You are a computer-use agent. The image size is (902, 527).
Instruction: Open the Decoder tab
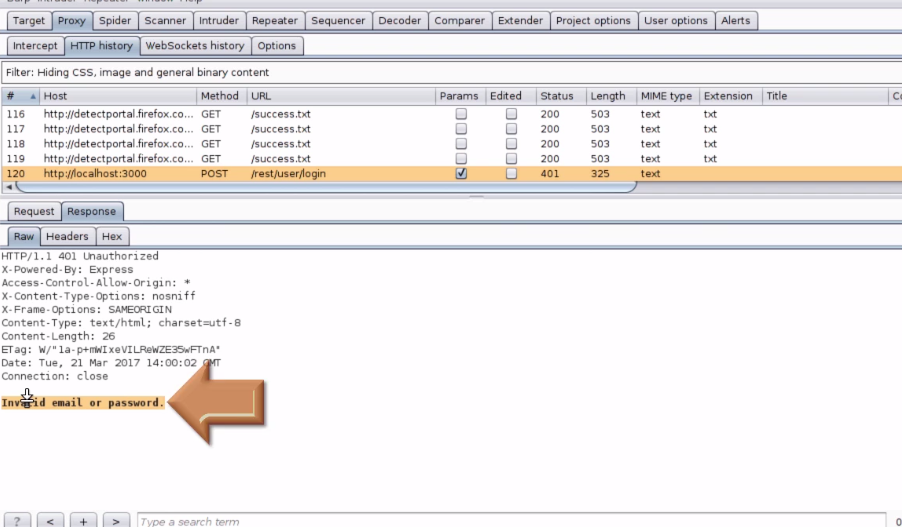coord(400,21)
